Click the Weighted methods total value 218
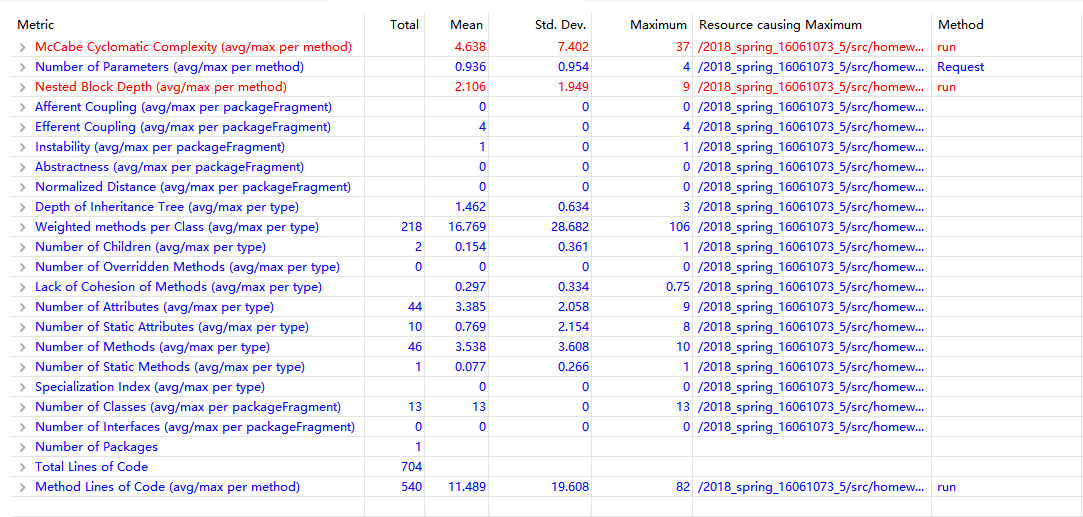The height and width of the screenshot is (517, 1083). point(410,227)
